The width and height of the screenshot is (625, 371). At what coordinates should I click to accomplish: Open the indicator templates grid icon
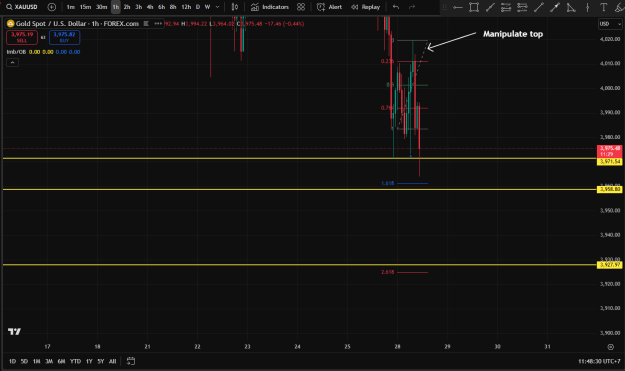click(301, 7)
